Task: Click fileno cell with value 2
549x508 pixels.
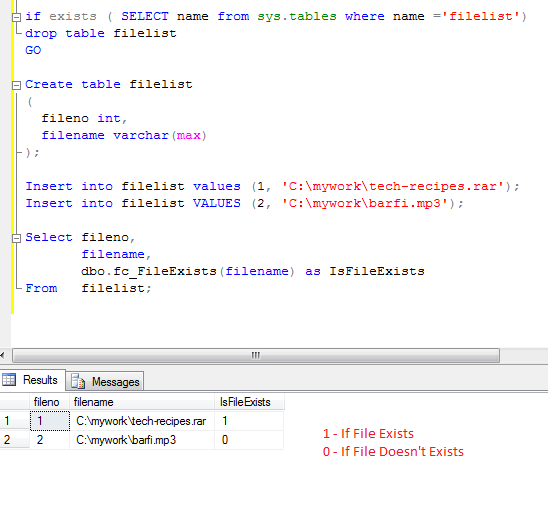Action: (x=50, y=440)
